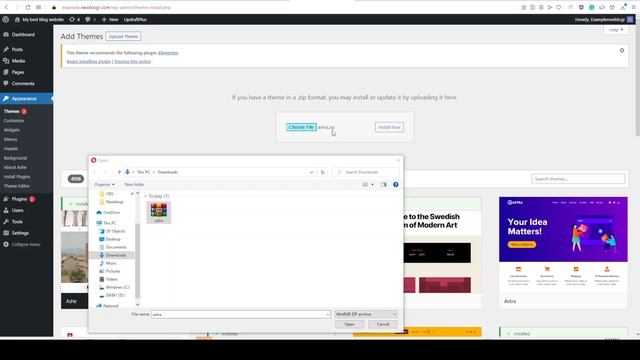Open Install Plugins under Appearance
The height and width of the screenshot is (360, 640).
(17, 177)
